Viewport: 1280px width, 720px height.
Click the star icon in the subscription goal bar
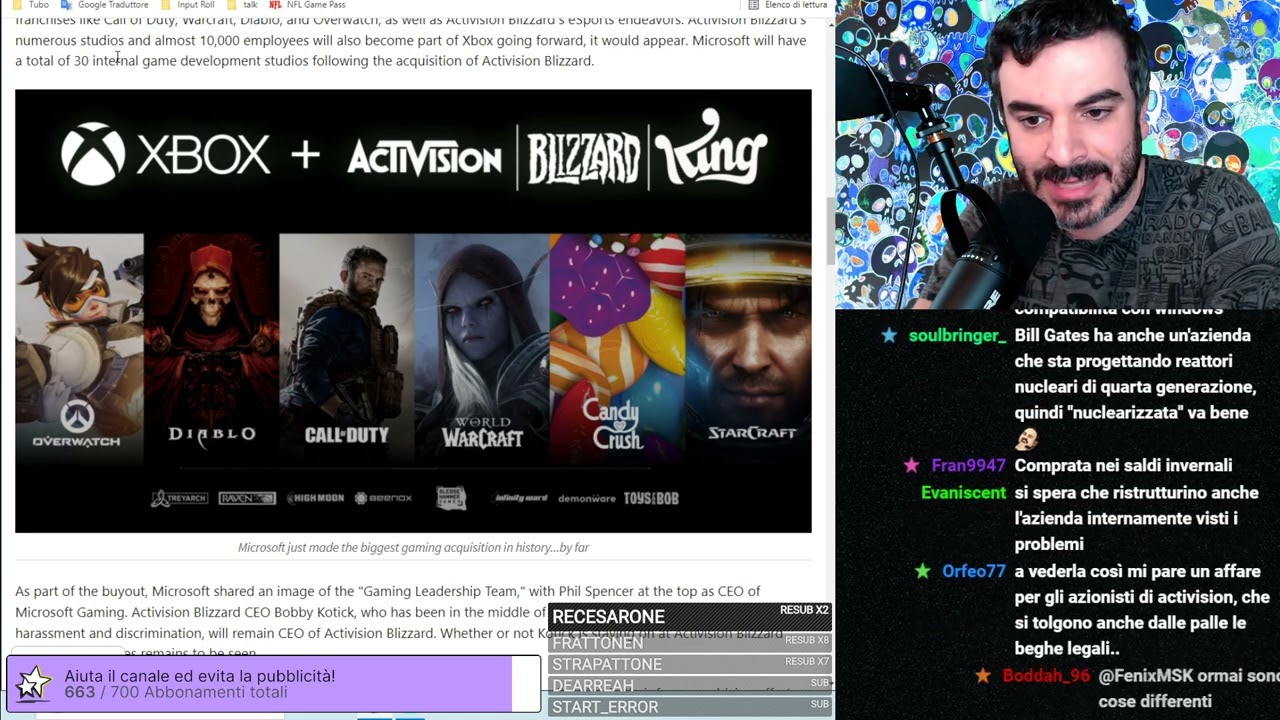coord(33,683)
